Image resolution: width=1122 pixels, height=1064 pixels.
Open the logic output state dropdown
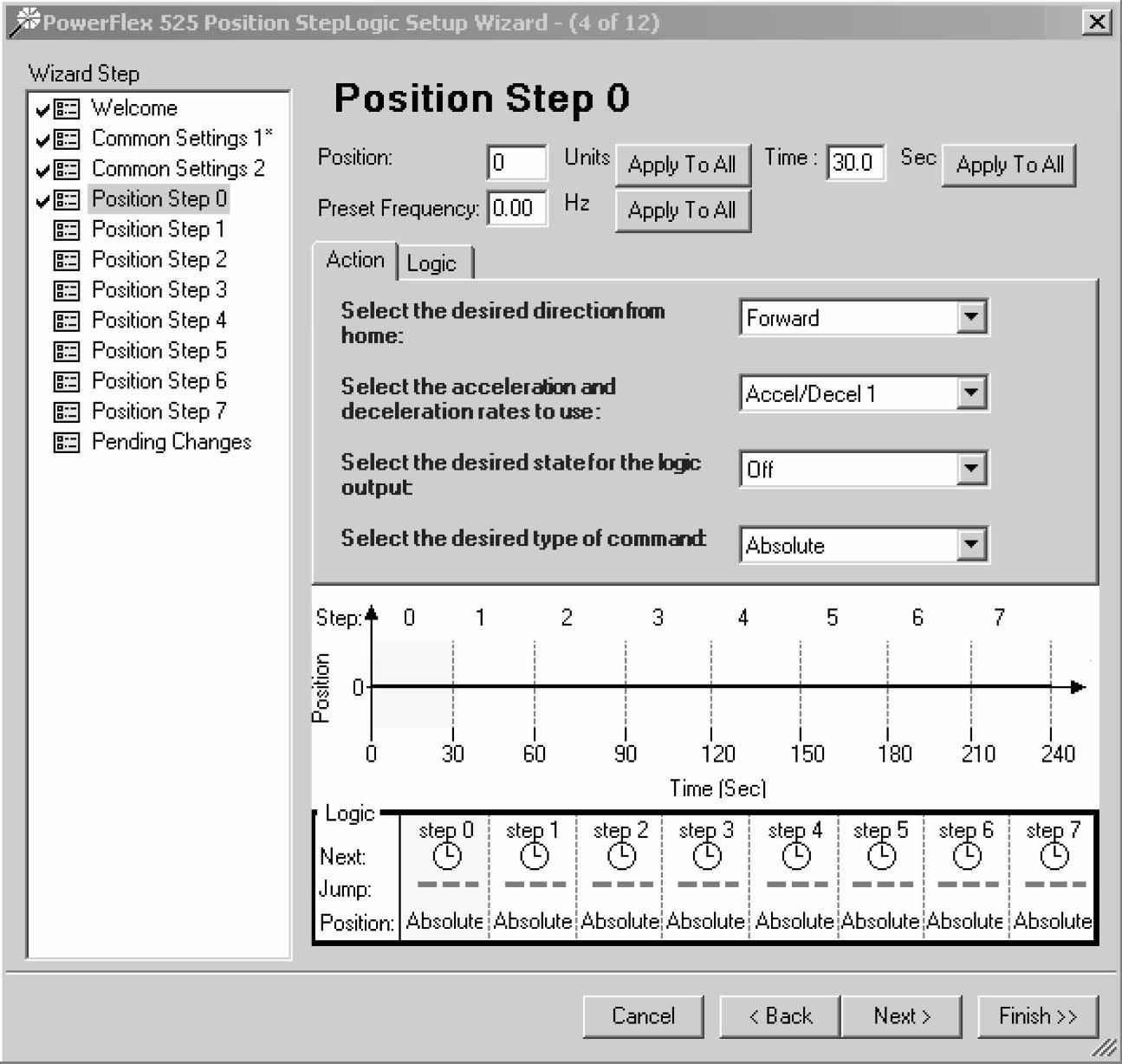[971, 469]
